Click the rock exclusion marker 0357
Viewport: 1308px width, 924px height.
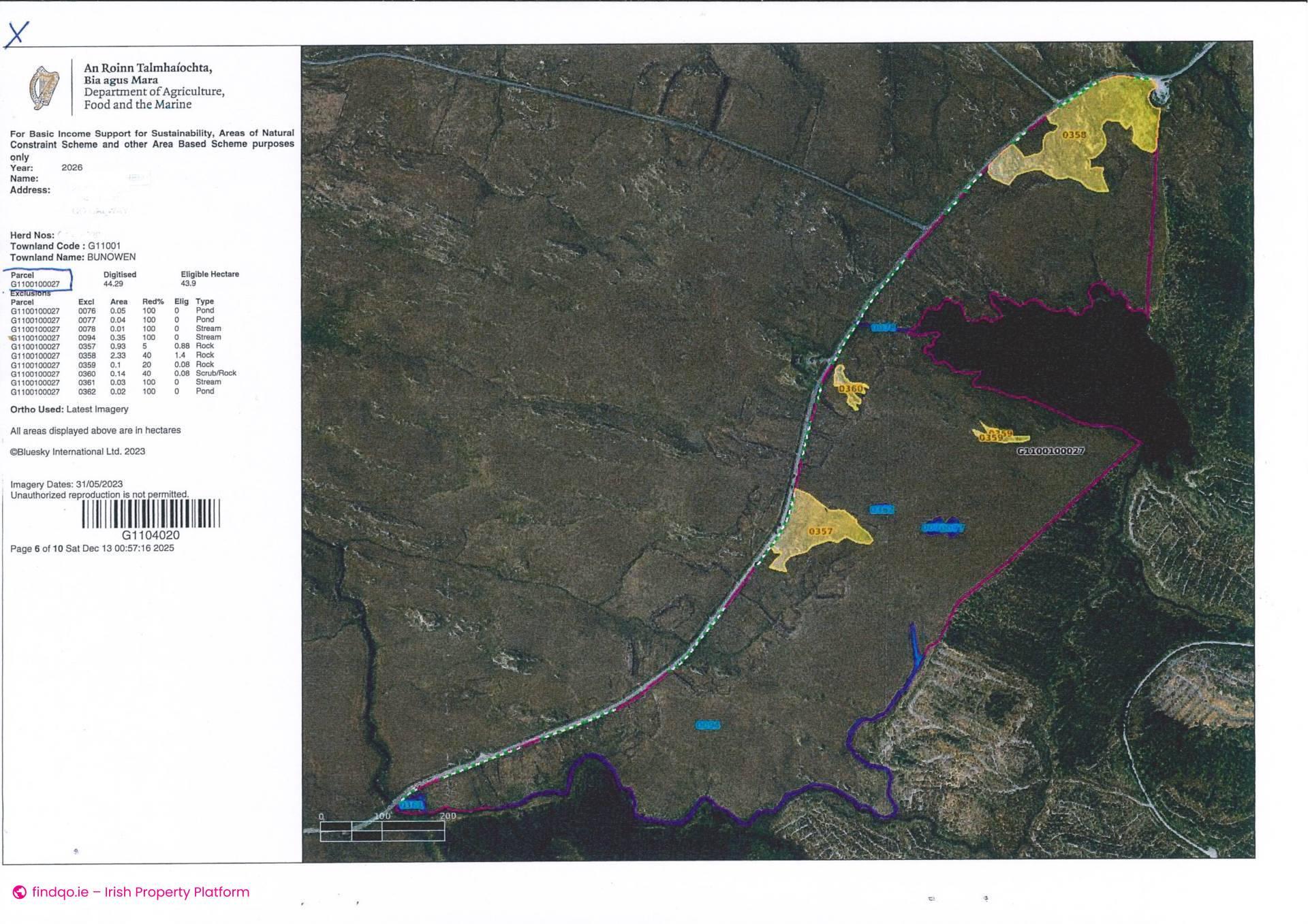coord(821,530)
